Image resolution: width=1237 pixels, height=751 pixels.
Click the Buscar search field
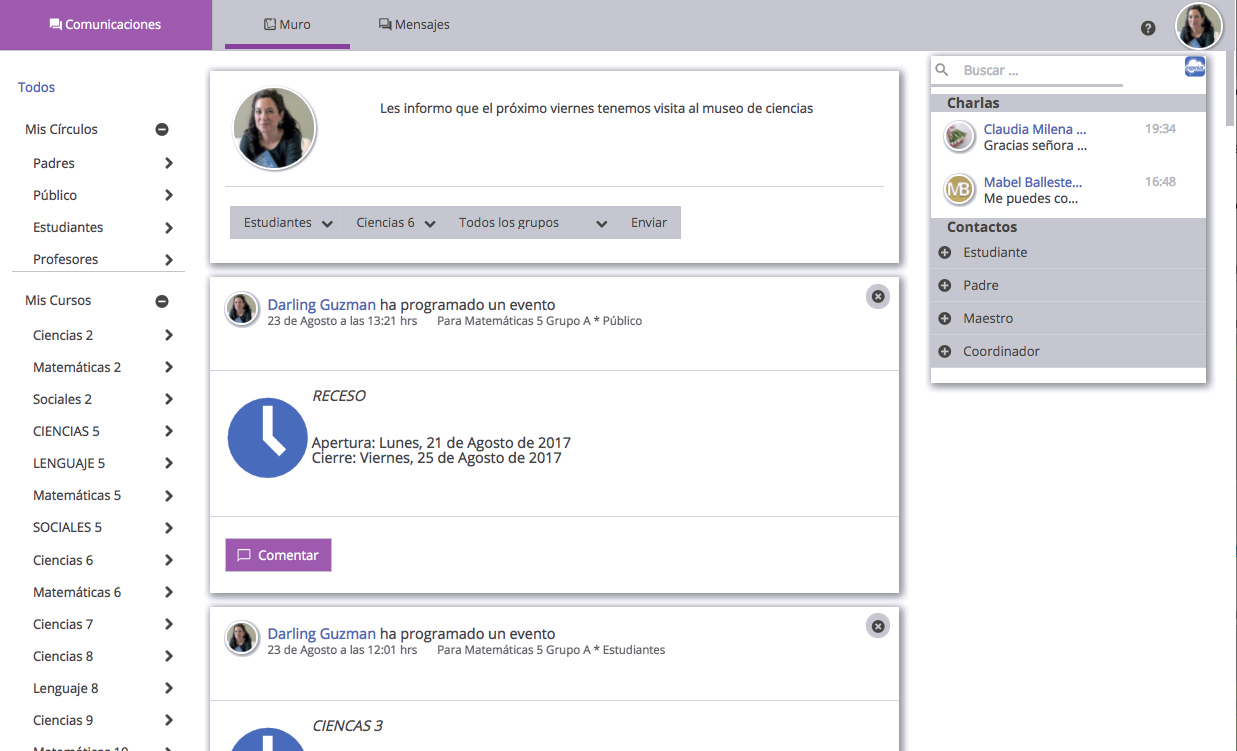point(1040,71)
